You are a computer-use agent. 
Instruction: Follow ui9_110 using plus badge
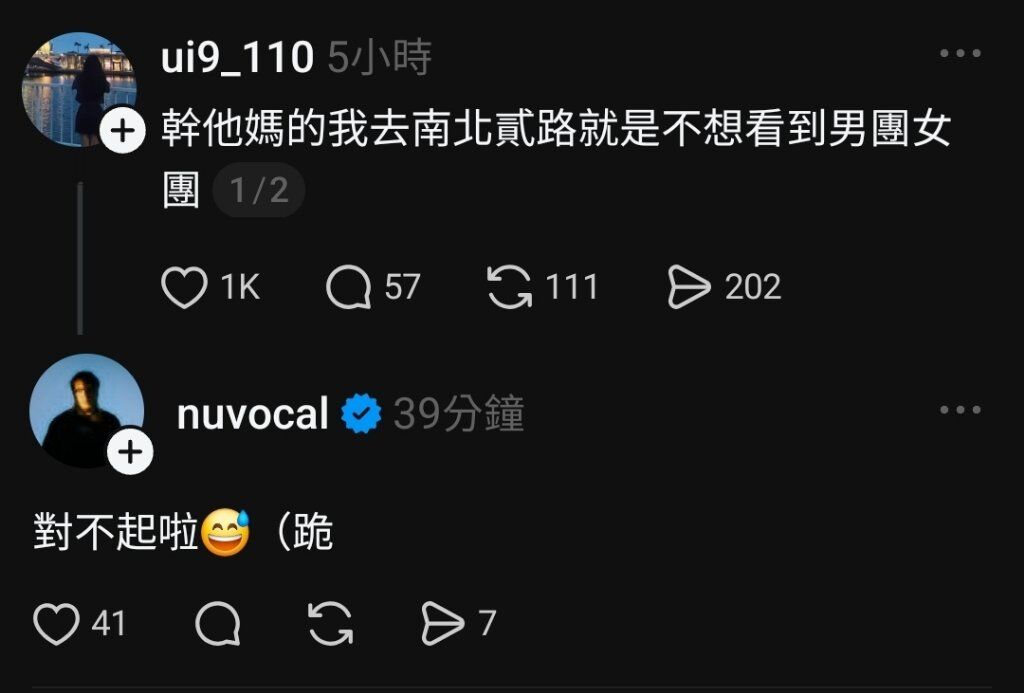click(x=122, y=131)
